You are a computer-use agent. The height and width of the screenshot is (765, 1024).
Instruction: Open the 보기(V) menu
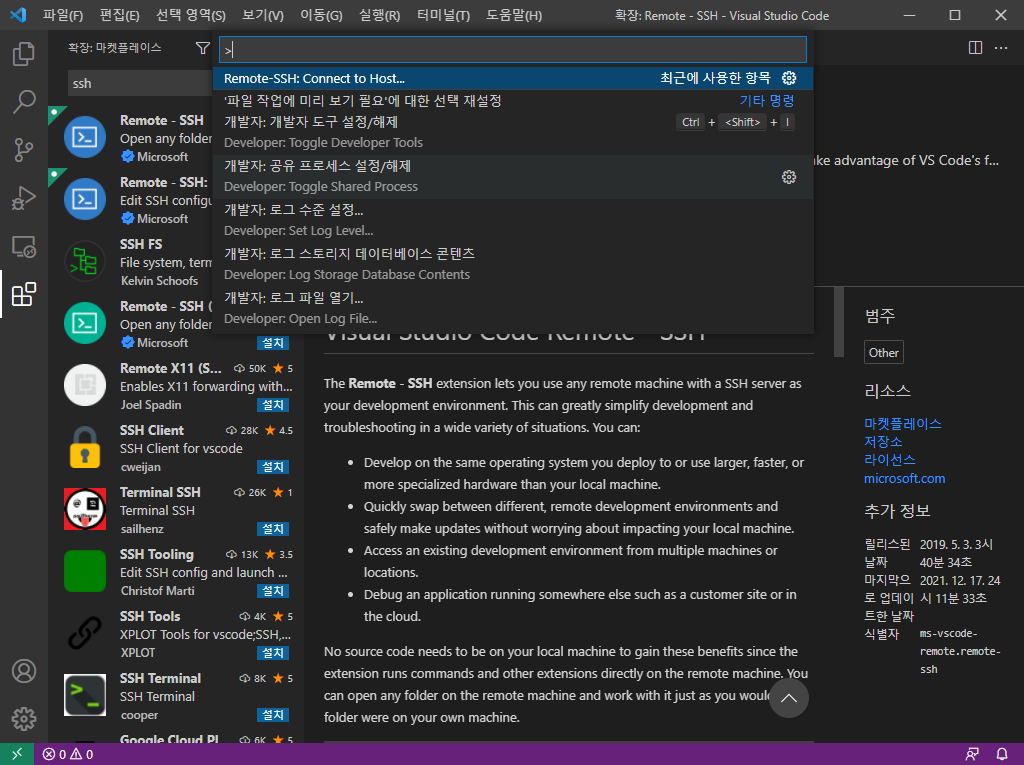click(263, 15)
